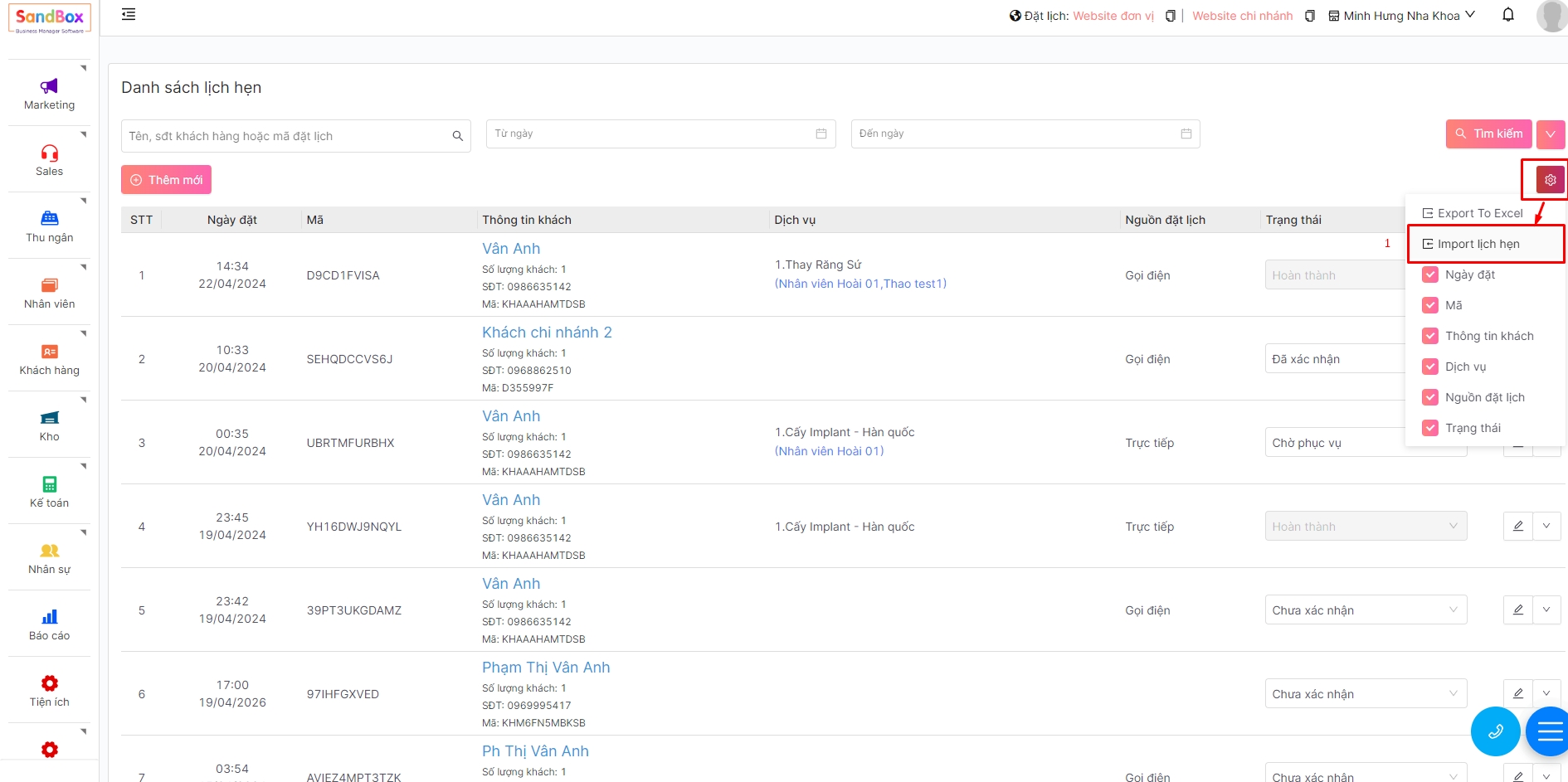Open the Khách chi nhánh 2 customer link

pos(547,333)
